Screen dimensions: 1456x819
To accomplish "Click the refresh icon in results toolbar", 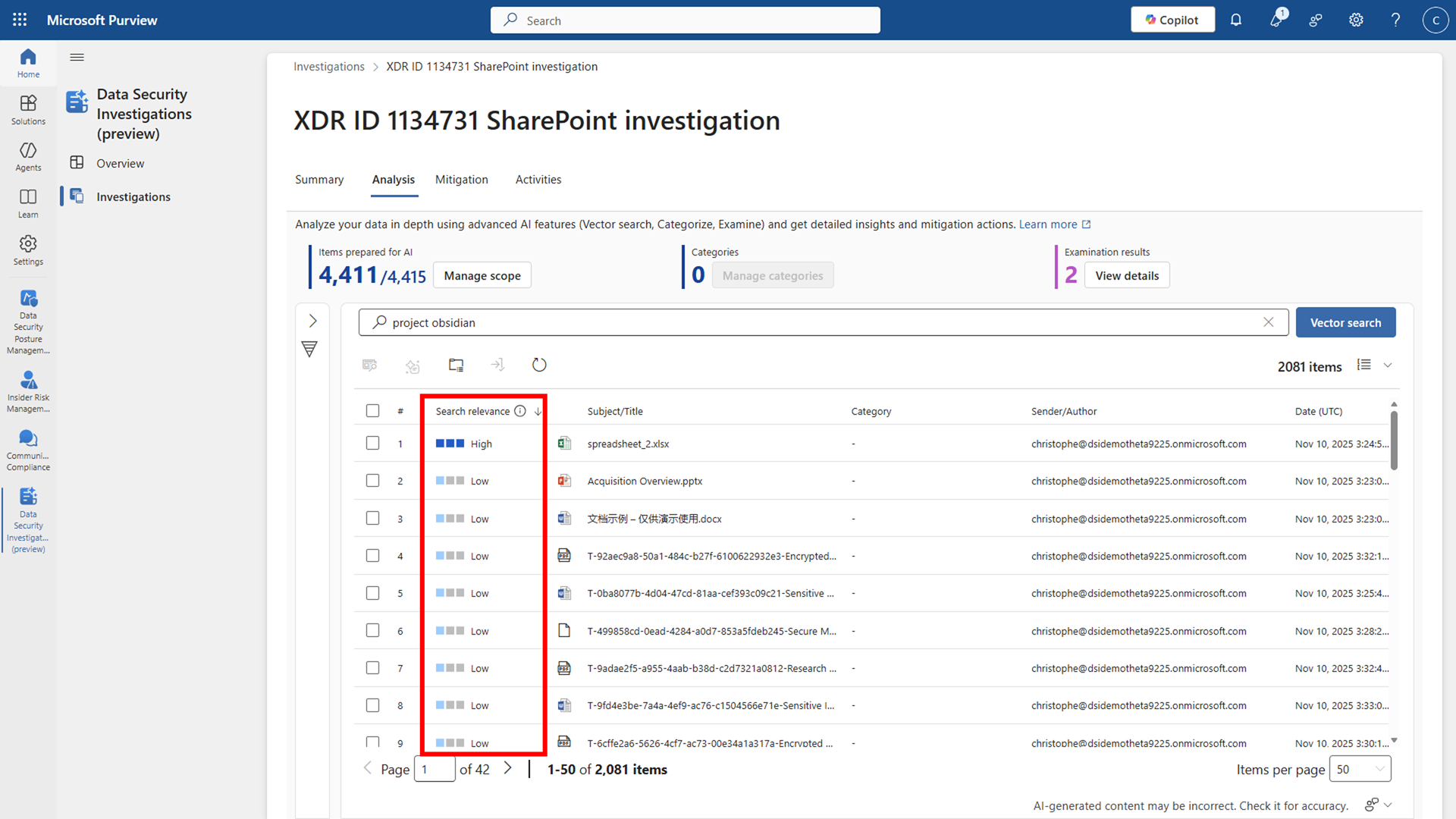I will point(539,365).
